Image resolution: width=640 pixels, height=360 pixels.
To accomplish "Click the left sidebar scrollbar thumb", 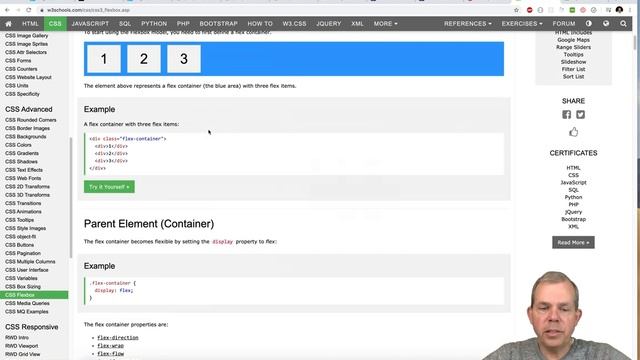I will pos(71,198).
